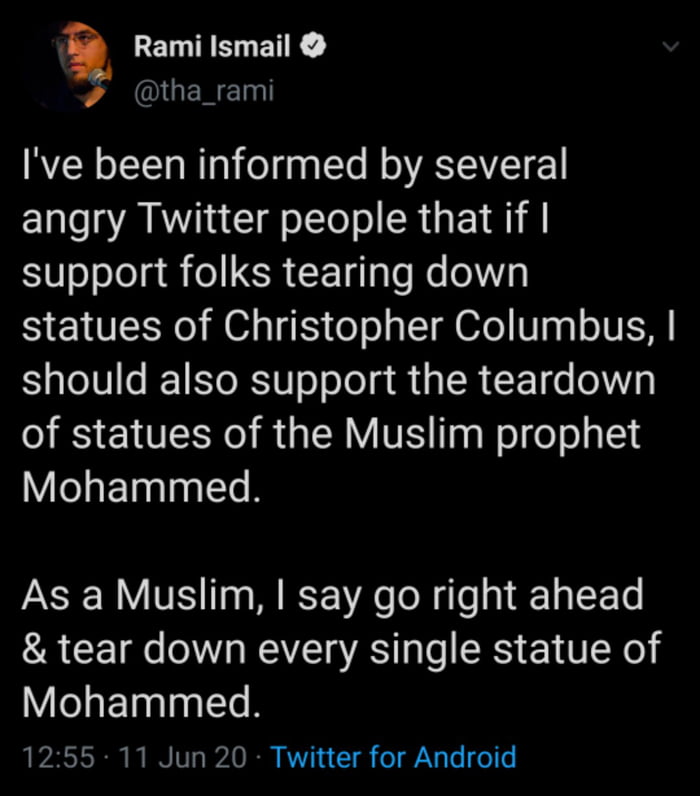Click the 11 Jun 20 date

(182, 757)
